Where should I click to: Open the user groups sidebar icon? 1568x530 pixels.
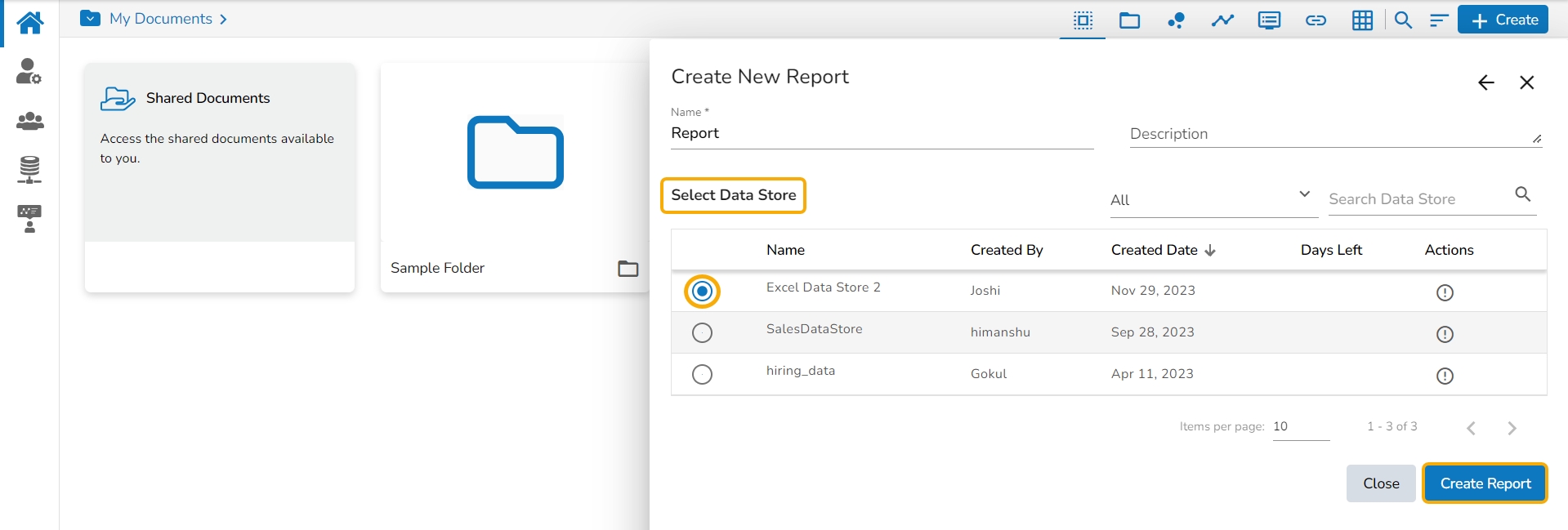[x=29, y=122]
